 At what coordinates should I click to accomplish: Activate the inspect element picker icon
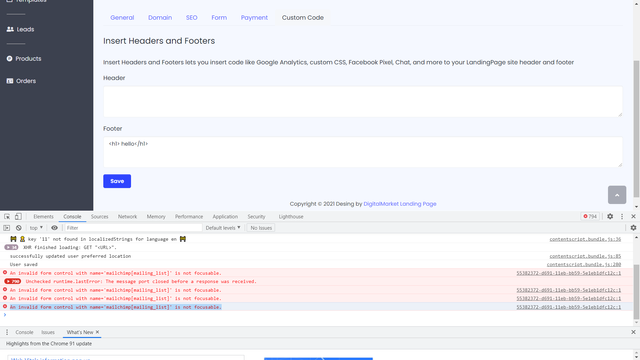pos(7,217)
